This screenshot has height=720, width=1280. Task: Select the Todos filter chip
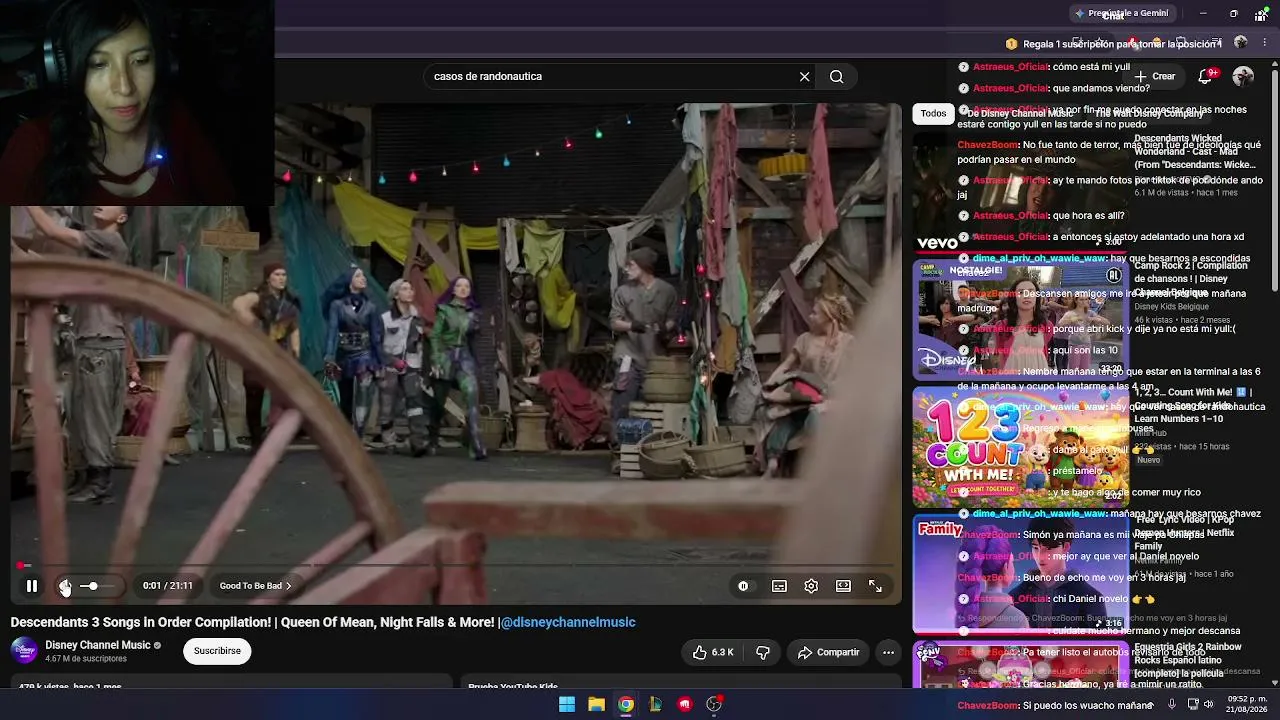pyautogui.click(x=933, y=113)
